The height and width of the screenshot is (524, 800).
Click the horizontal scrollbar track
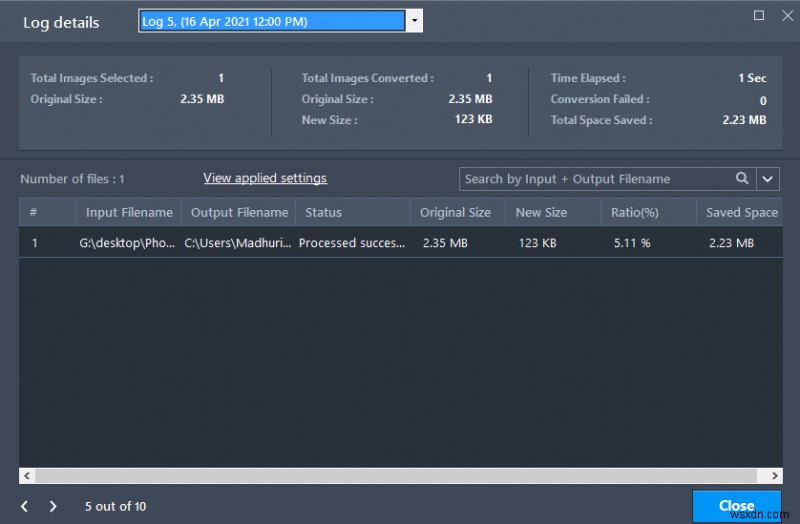tap(396, 476)
